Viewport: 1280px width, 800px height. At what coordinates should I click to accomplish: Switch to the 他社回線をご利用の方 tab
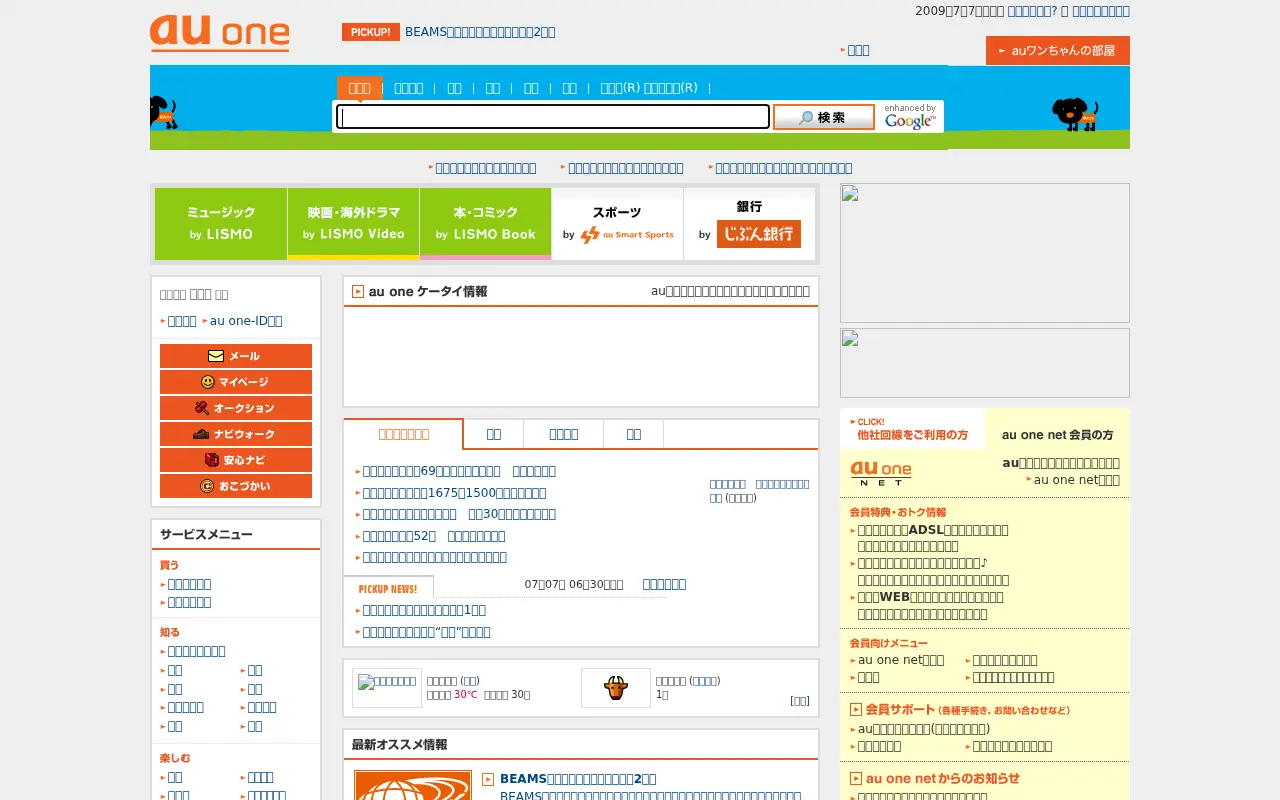[x=912, y=429]
